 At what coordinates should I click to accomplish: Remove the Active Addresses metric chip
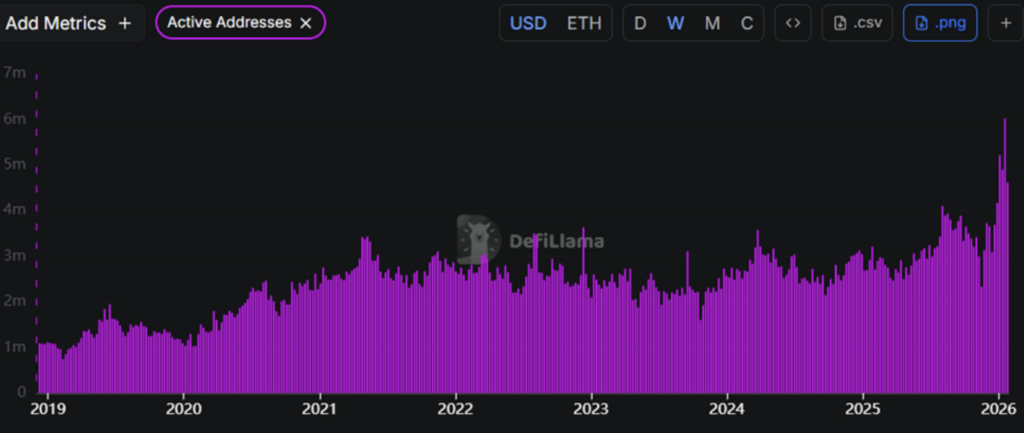306,23
